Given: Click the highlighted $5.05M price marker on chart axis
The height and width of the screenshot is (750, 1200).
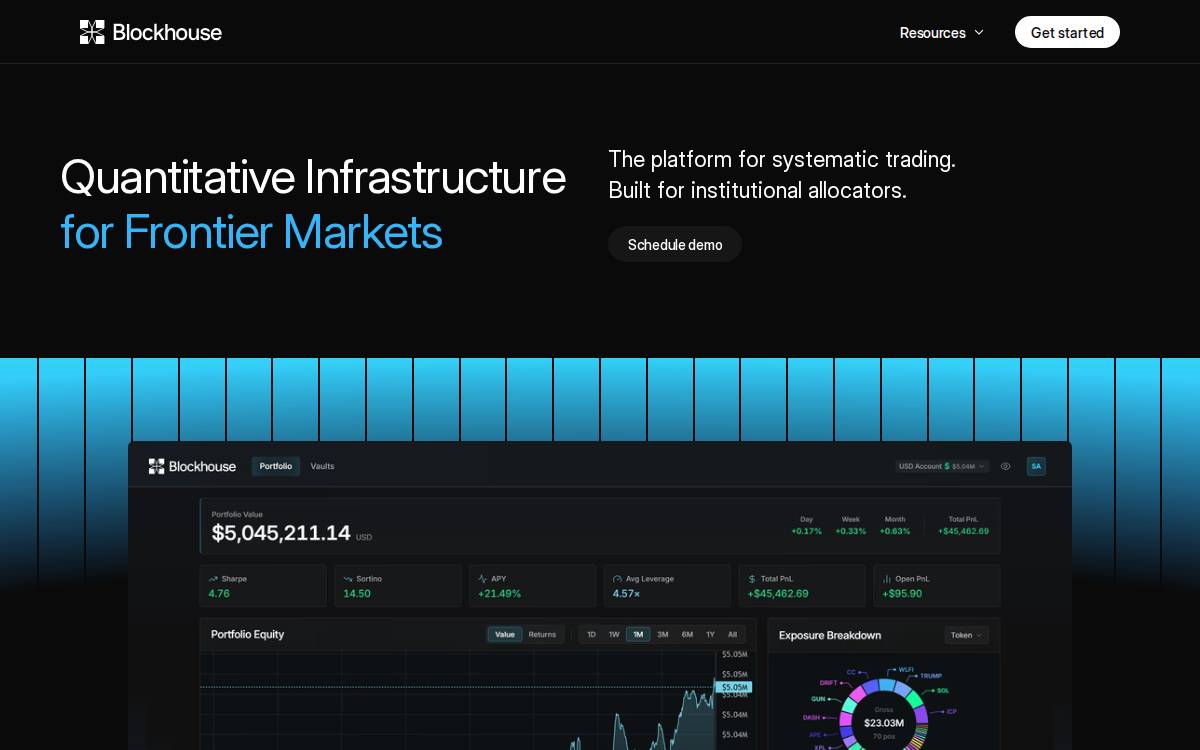Looking at the screenshot, I should 734,687.
